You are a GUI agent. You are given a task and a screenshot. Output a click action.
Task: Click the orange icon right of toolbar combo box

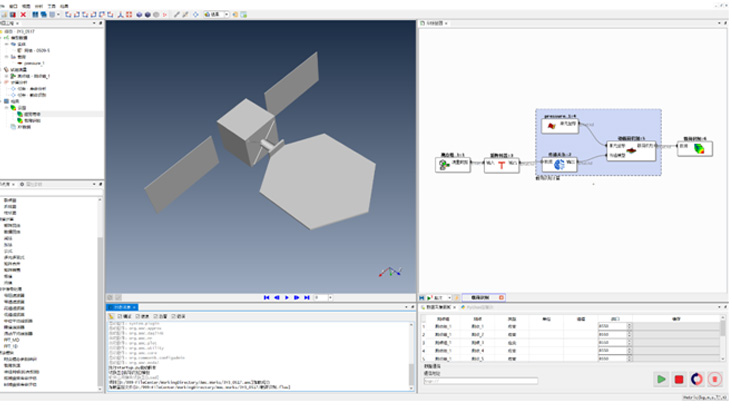pos(235,15)
